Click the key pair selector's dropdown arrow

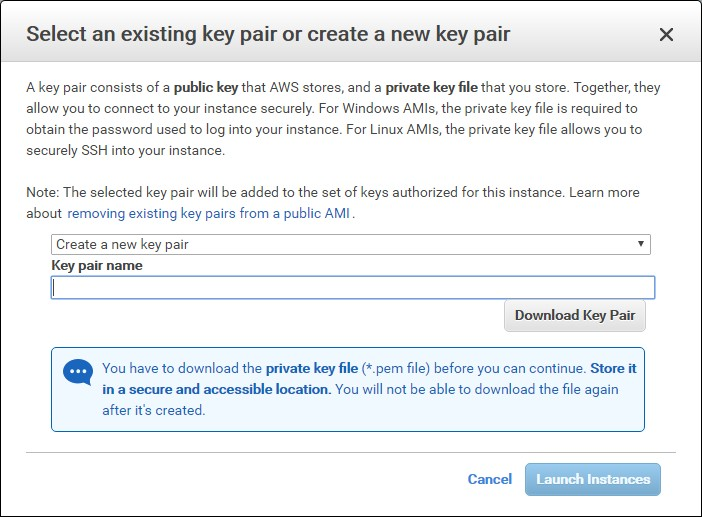tap(641, 244)
